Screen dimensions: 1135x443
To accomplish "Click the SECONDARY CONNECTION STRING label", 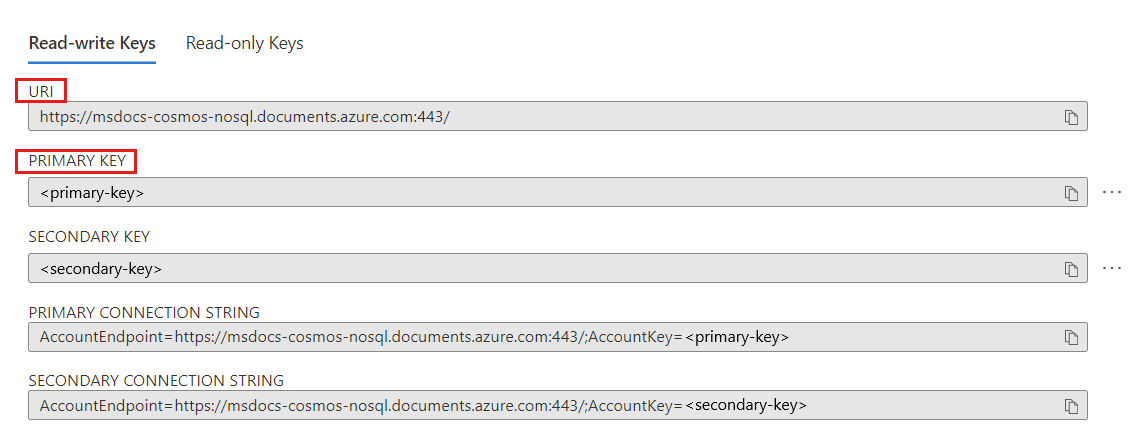I will tap(156, 381).
